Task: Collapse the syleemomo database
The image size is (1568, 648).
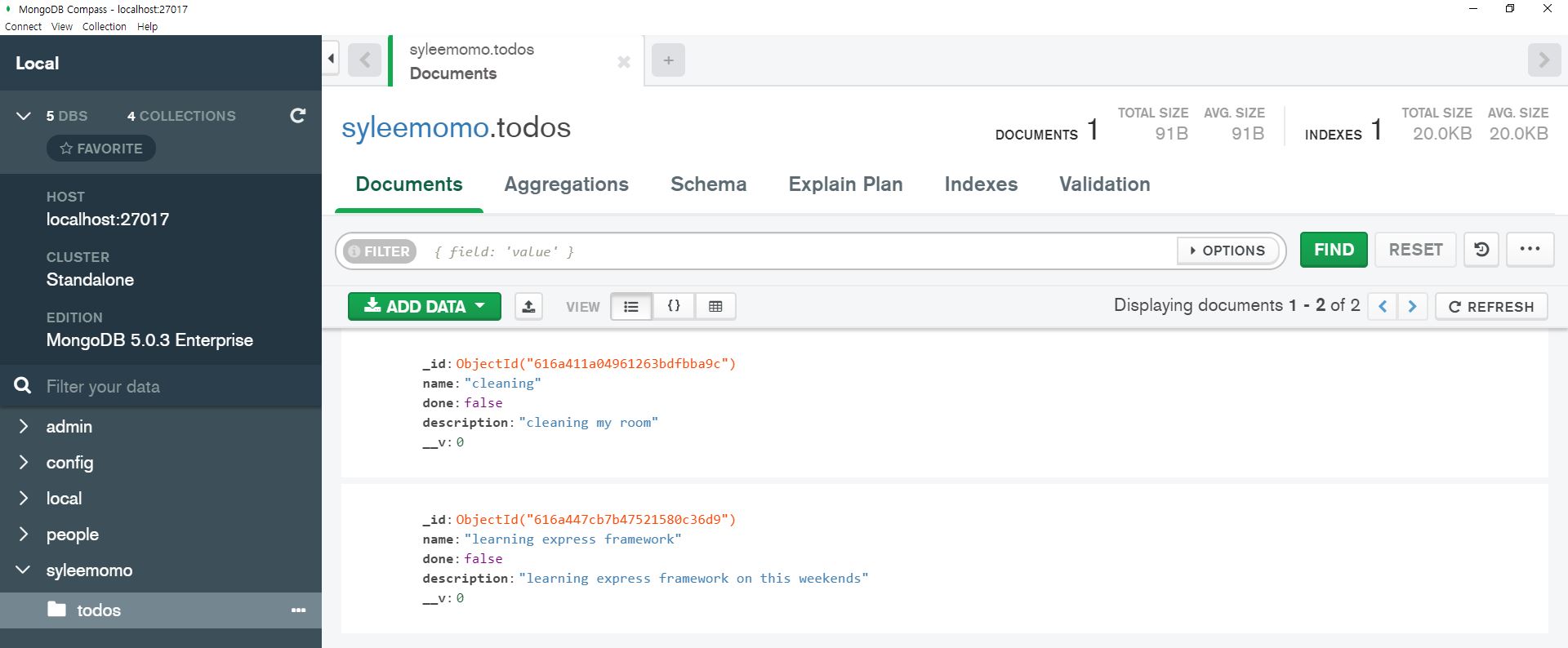Action: point(24,570)
